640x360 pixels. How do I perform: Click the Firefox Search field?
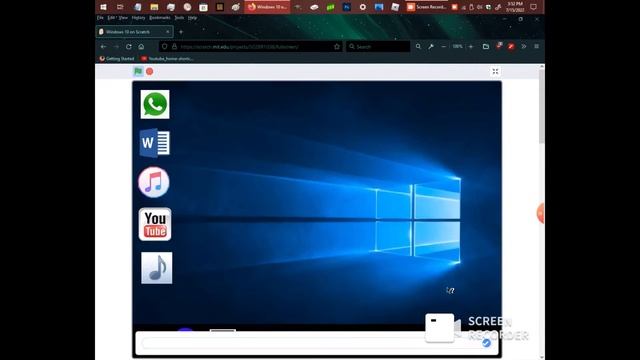pos(378,47)
